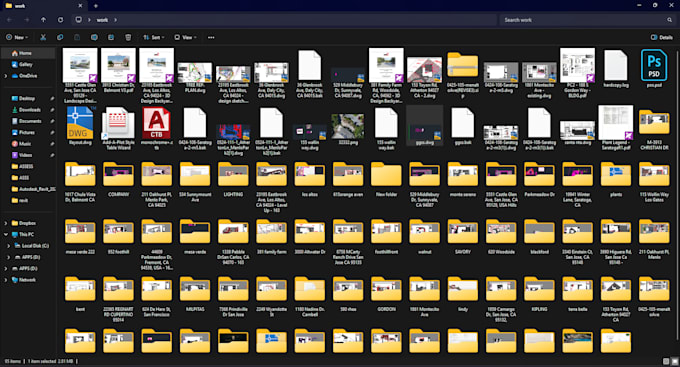680x367 pixels.
Task: Collapse the This PC tree node
Action: tap(6, 234)
